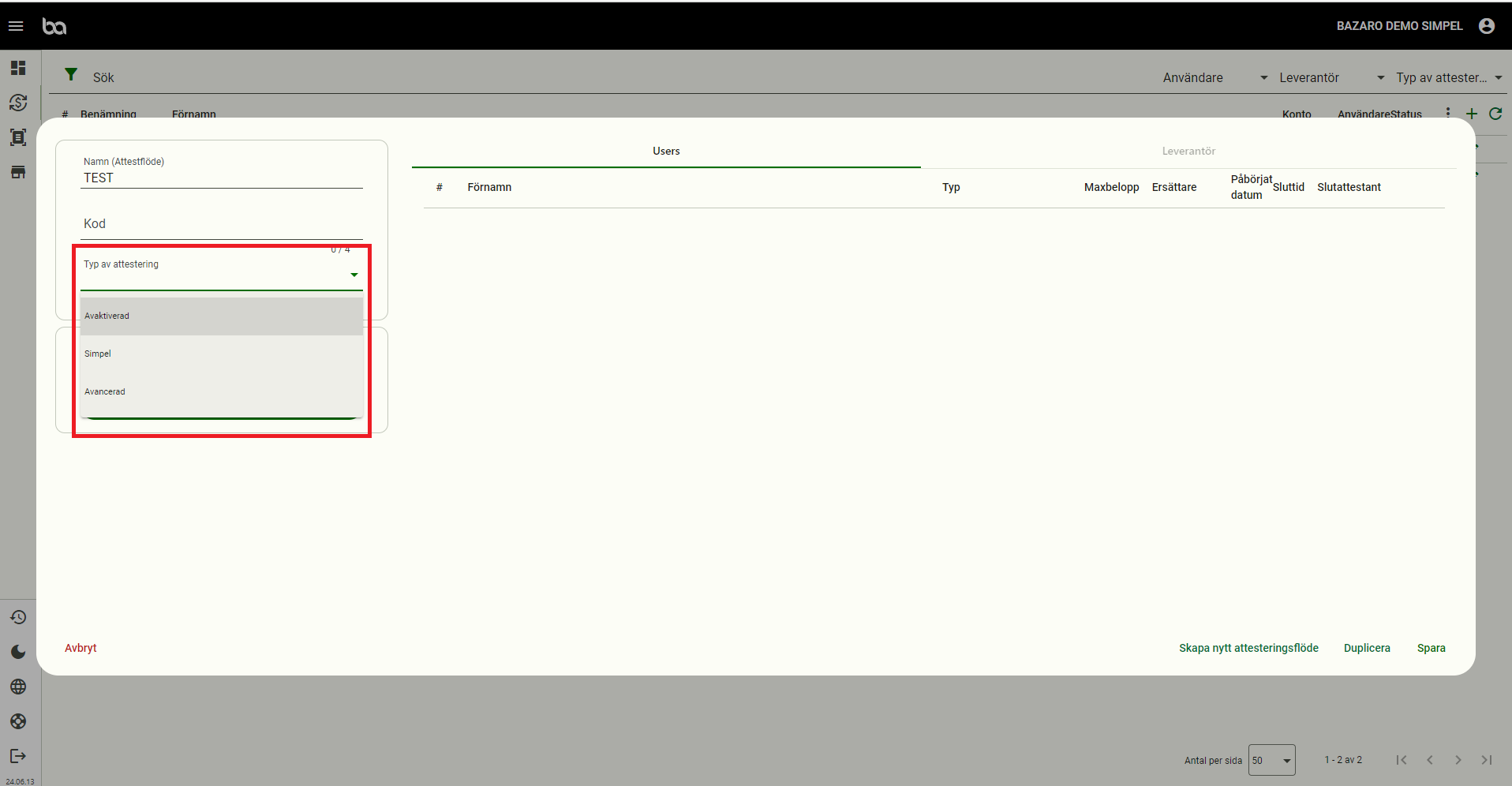Click the BAZARO DEMO SIMPEL account name
This screenshot has height=786, width=1512.
(x=1399, y=26)
